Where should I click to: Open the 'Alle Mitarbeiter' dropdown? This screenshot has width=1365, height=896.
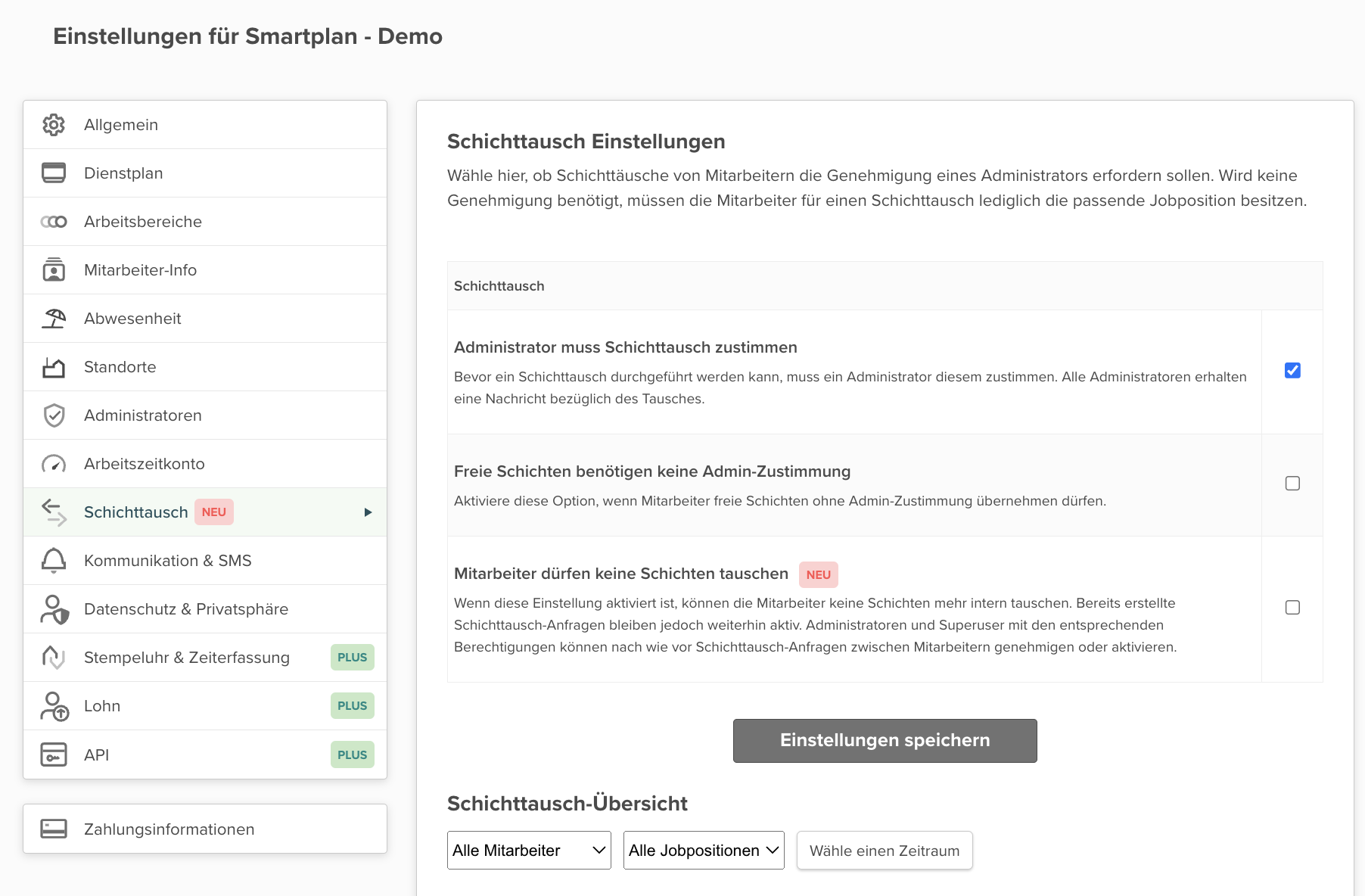pos(528,850)
